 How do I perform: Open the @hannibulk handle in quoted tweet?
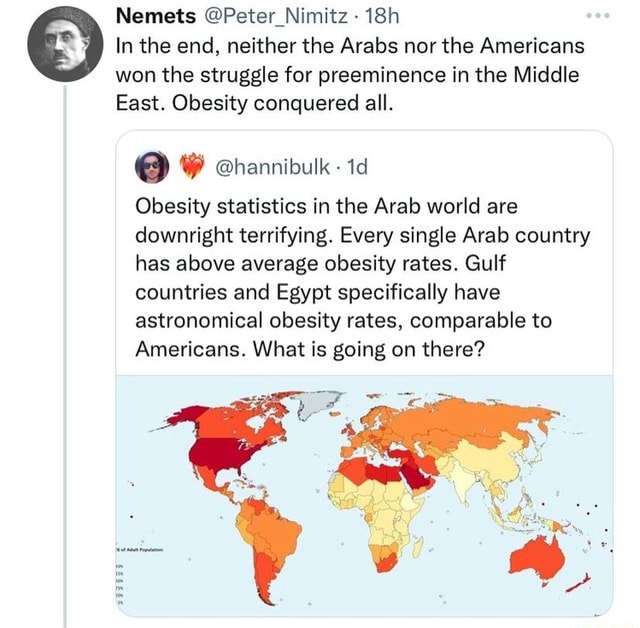tap(271, 166)
